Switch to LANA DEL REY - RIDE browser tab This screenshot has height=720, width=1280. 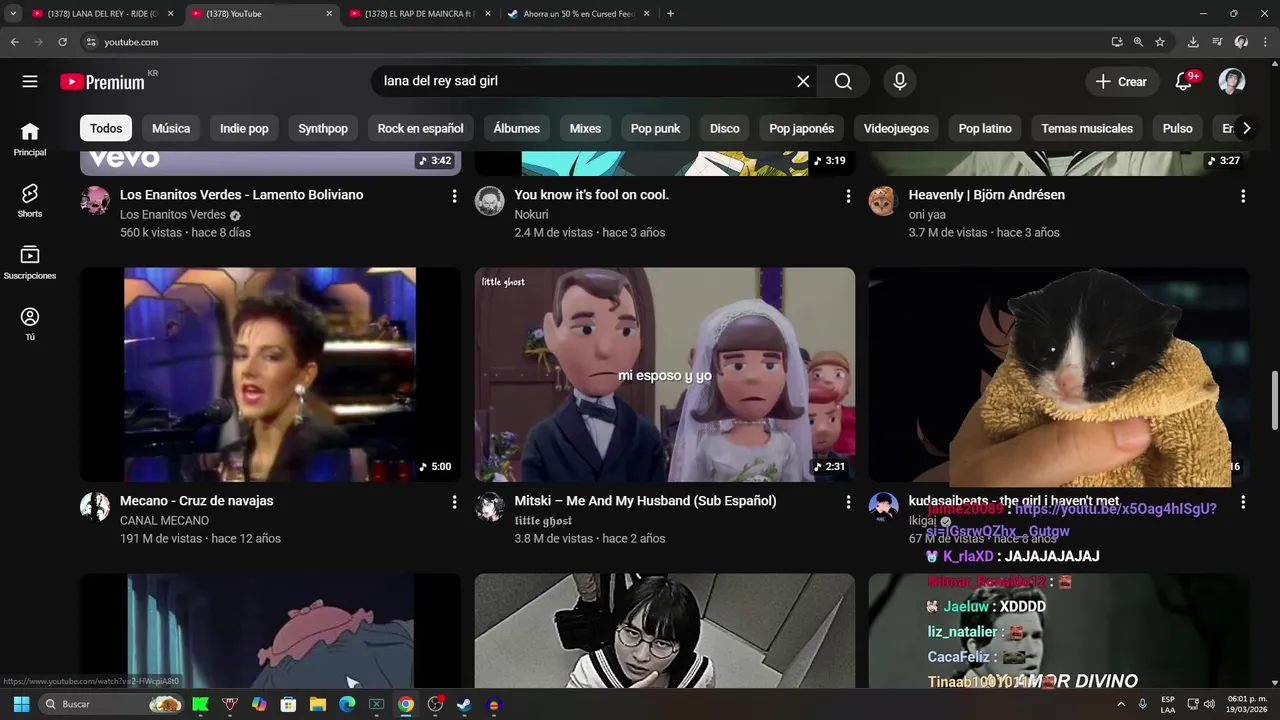tap(103, 14)
